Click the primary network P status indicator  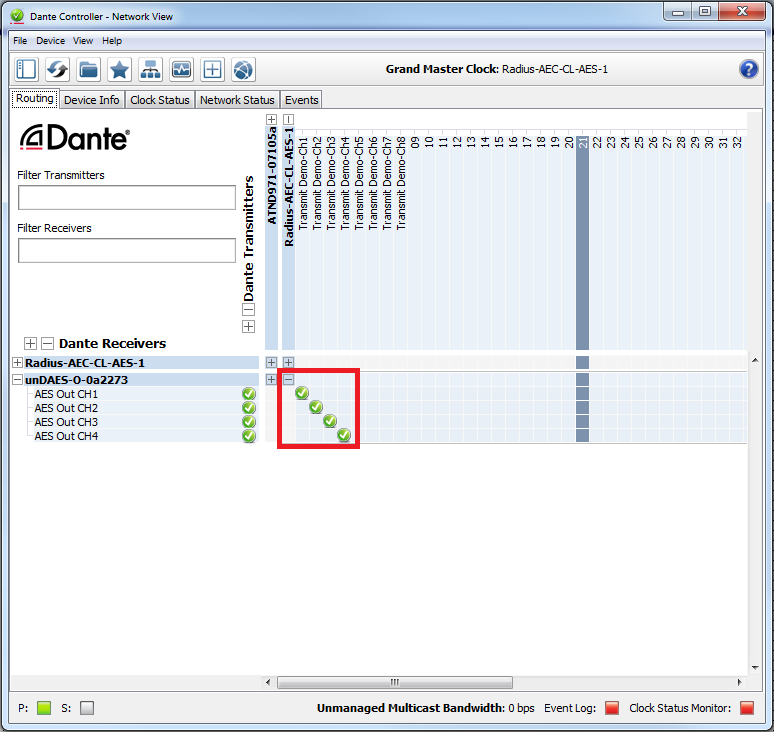tap(44, 708)
